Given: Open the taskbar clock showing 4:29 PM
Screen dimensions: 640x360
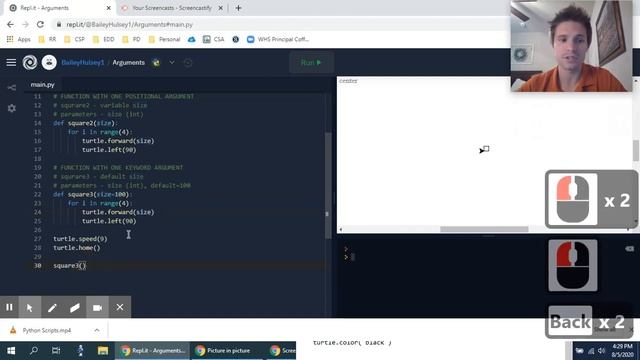Looking at the screenshot, I should pos(622,350).
